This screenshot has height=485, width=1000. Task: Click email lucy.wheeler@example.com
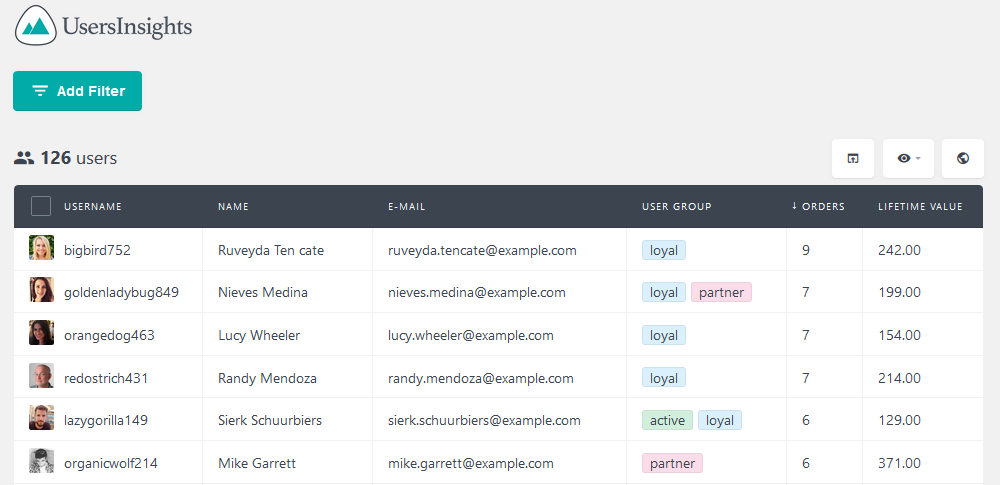coord(471,336)
